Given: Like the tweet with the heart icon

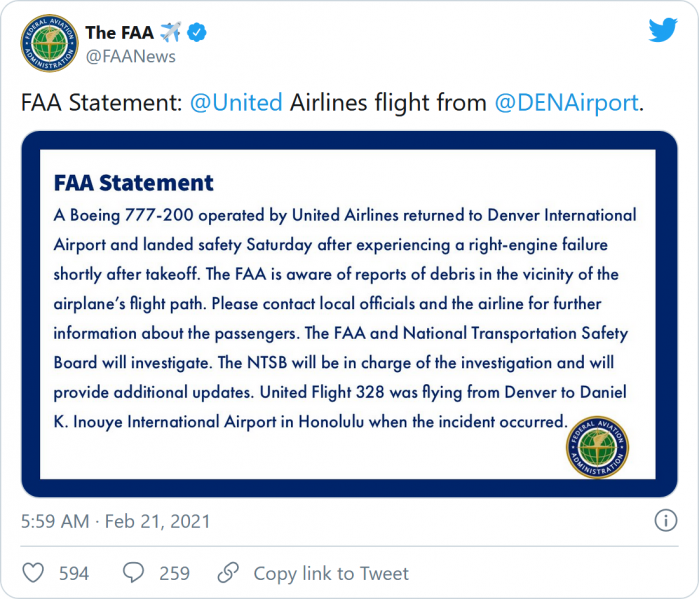Looking at the screenshot, I should coord(33,573).
